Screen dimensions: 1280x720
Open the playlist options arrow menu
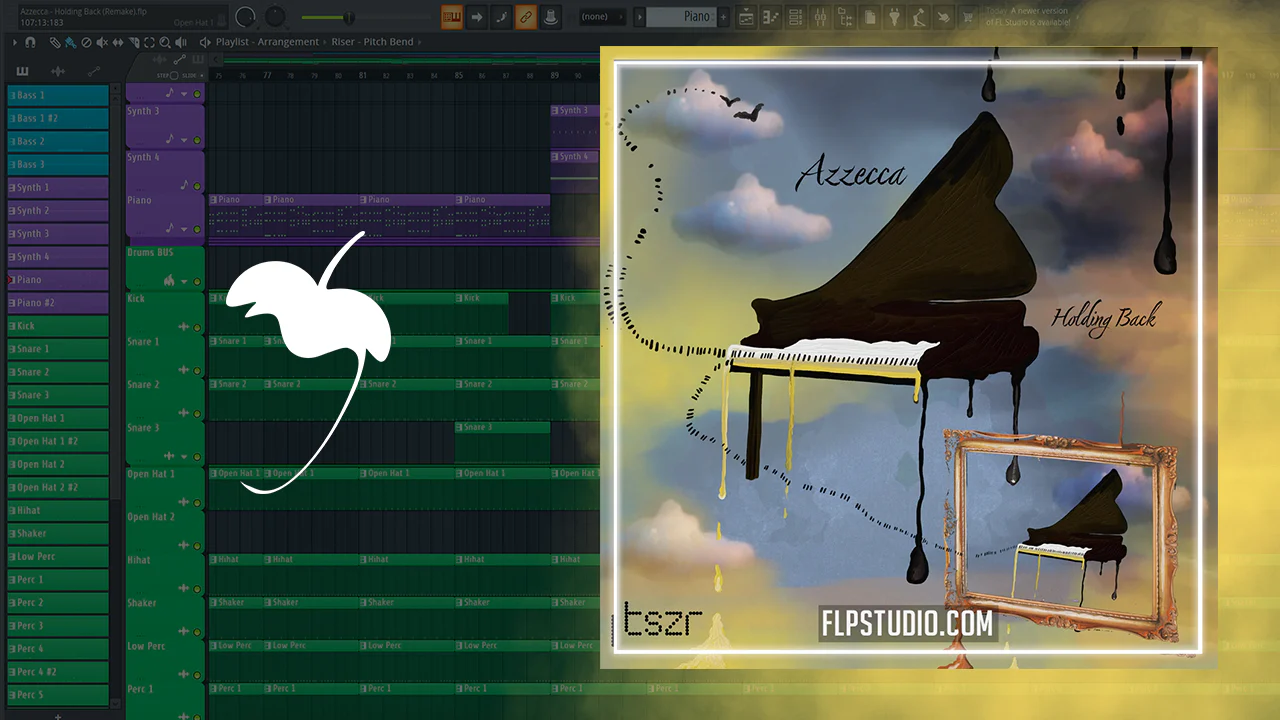15,42
